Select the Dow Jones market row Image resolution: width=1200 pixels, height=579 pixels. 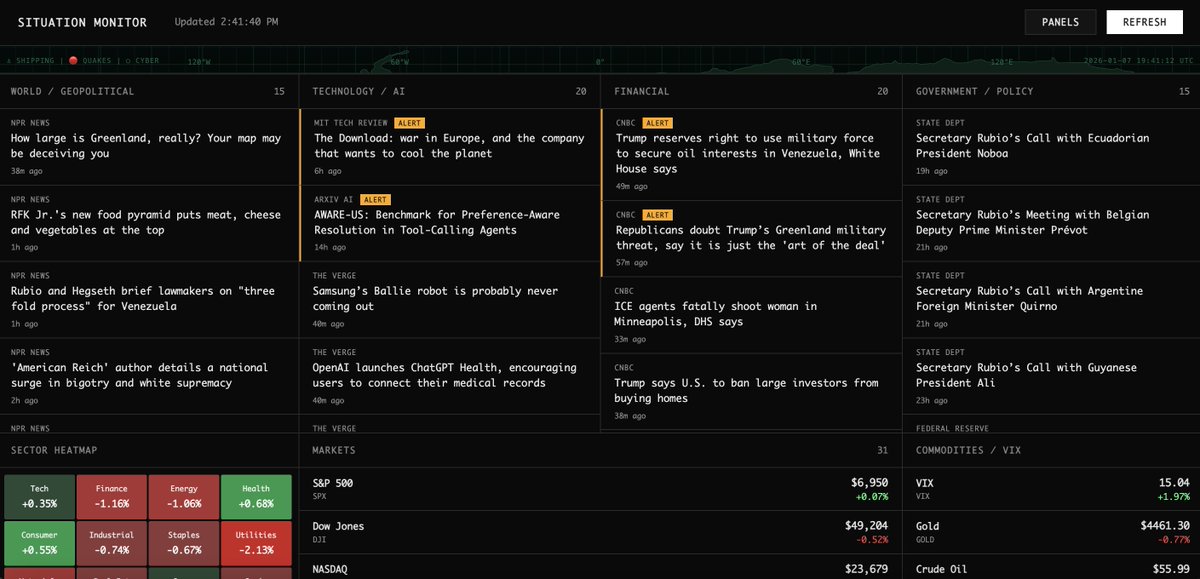point(600,532)
